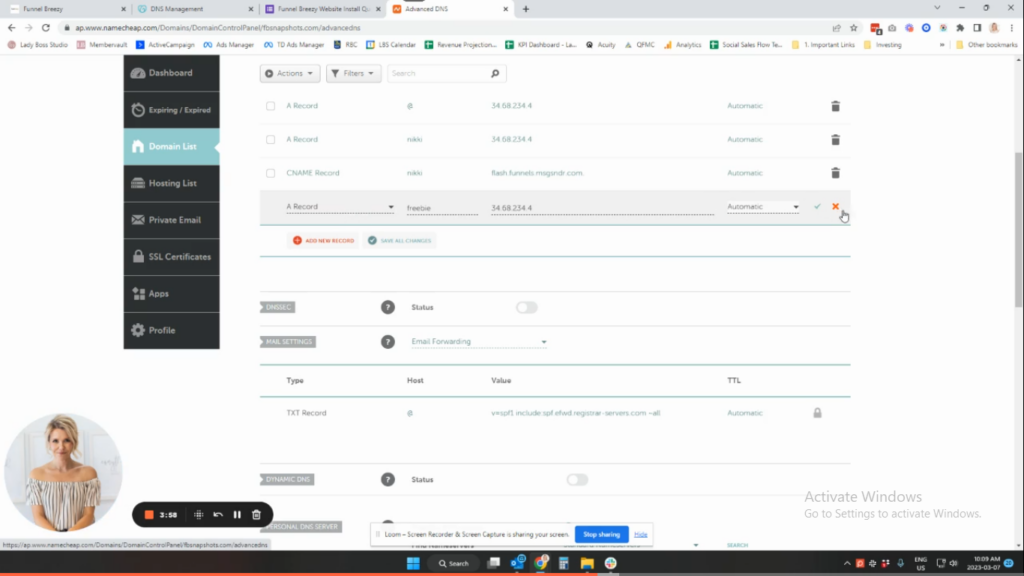Confirm new record with green checkmark
Image resolution: width=1024 pixels, height=576 pixels.
[817, 207]
